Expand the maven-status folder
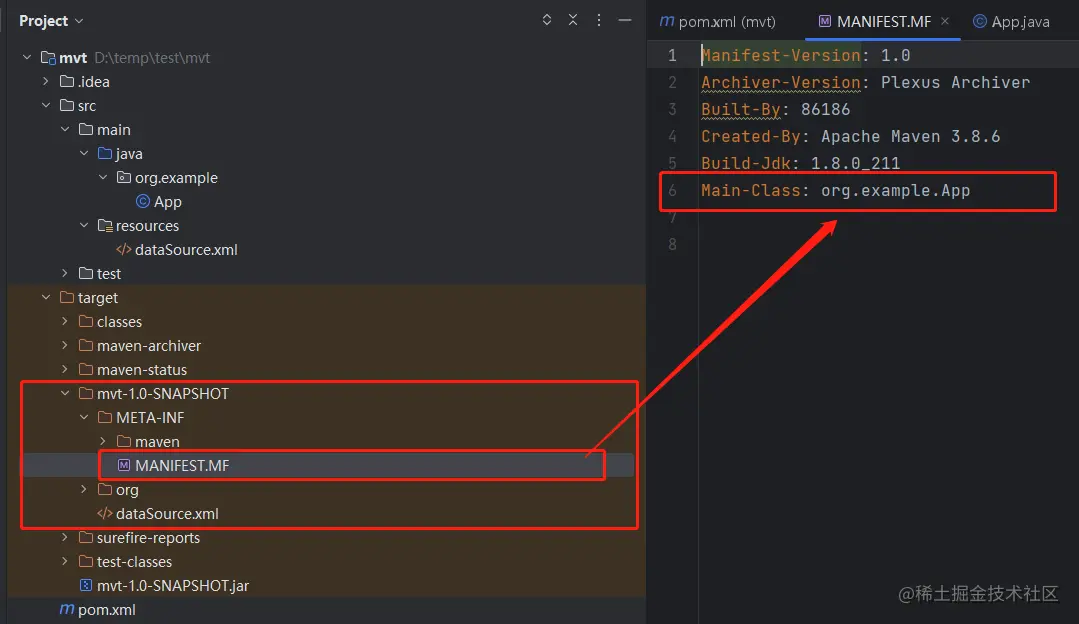The height and width of the screenshot is (624, 1079). pyautogui.click(x=65, y=369)
